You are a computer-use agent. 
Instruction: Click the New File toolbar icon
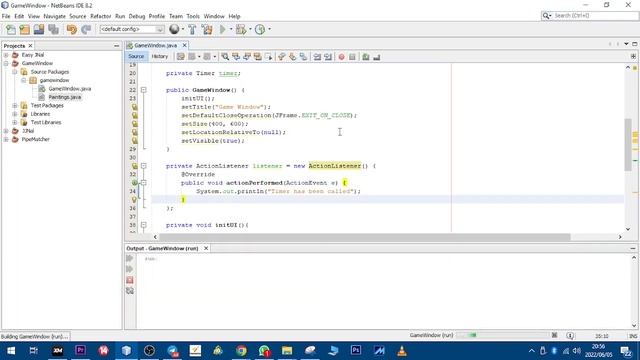[x=11, y=29]
